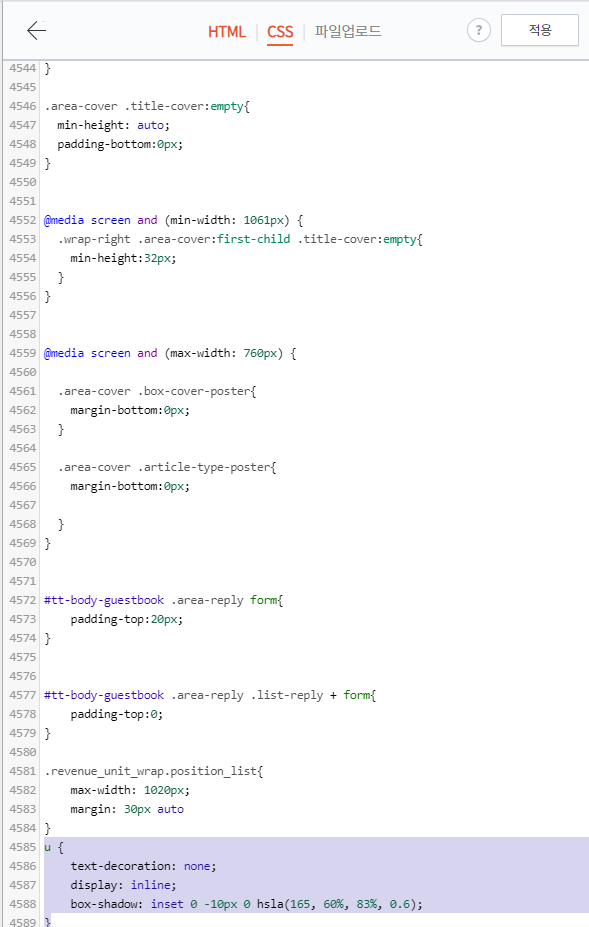The image size is (589, 927).
Task: Click display: inline declaration
Action: coord(124,885)
